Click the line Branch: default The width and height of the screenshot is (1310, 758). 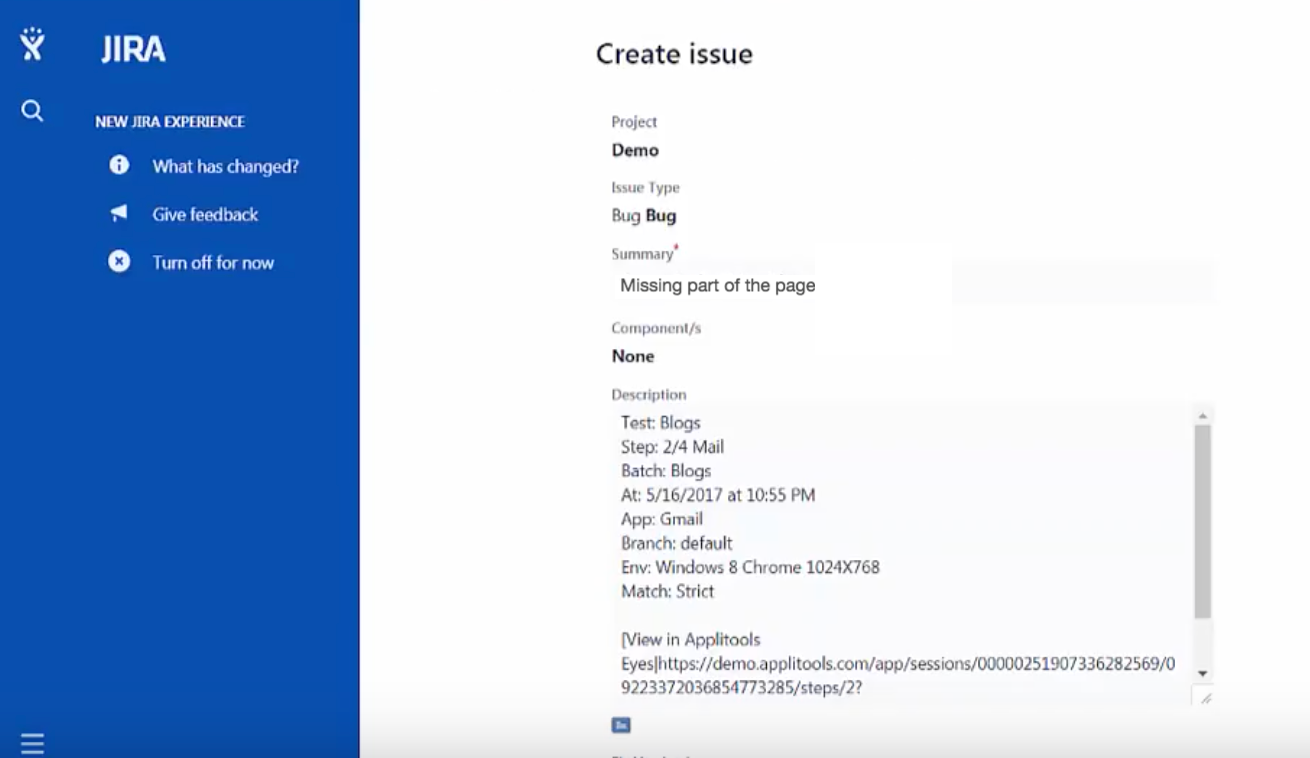click(x=677, y=542)
